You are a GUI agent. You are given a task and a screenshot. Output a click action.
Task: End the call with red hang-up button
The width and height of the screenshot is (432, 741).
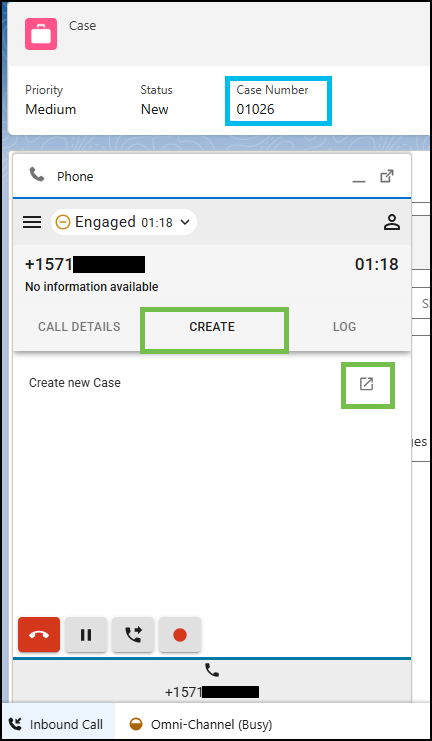pyautogui.click(x=39, y=635)
